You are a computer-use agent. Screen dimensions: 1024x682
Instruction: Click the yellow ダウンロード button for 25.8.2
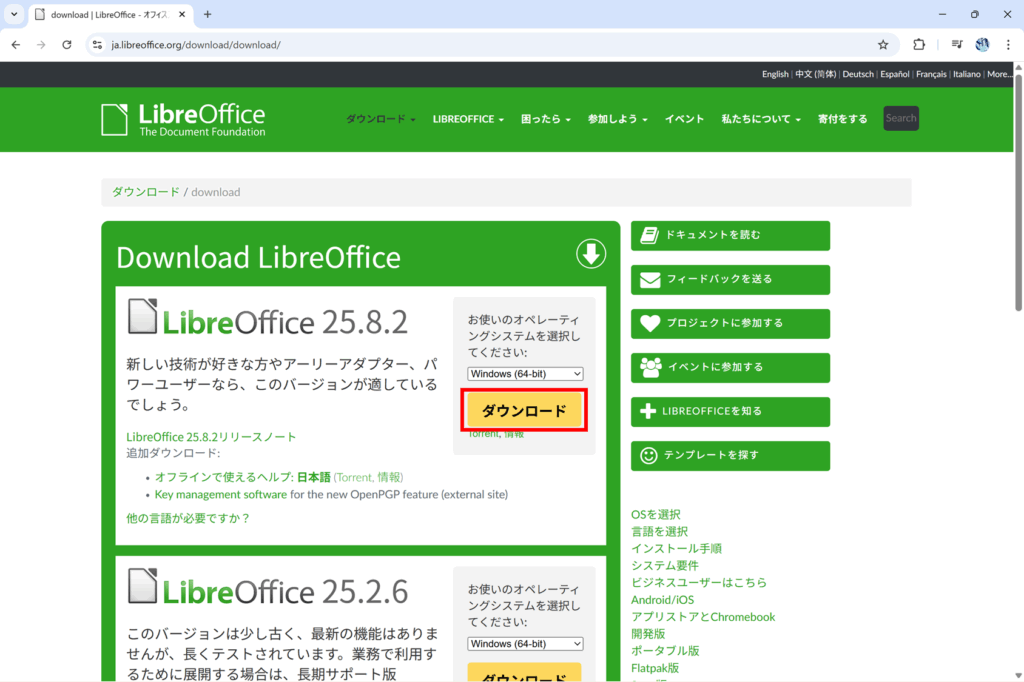pyautogui.click(x=524, y=411)
